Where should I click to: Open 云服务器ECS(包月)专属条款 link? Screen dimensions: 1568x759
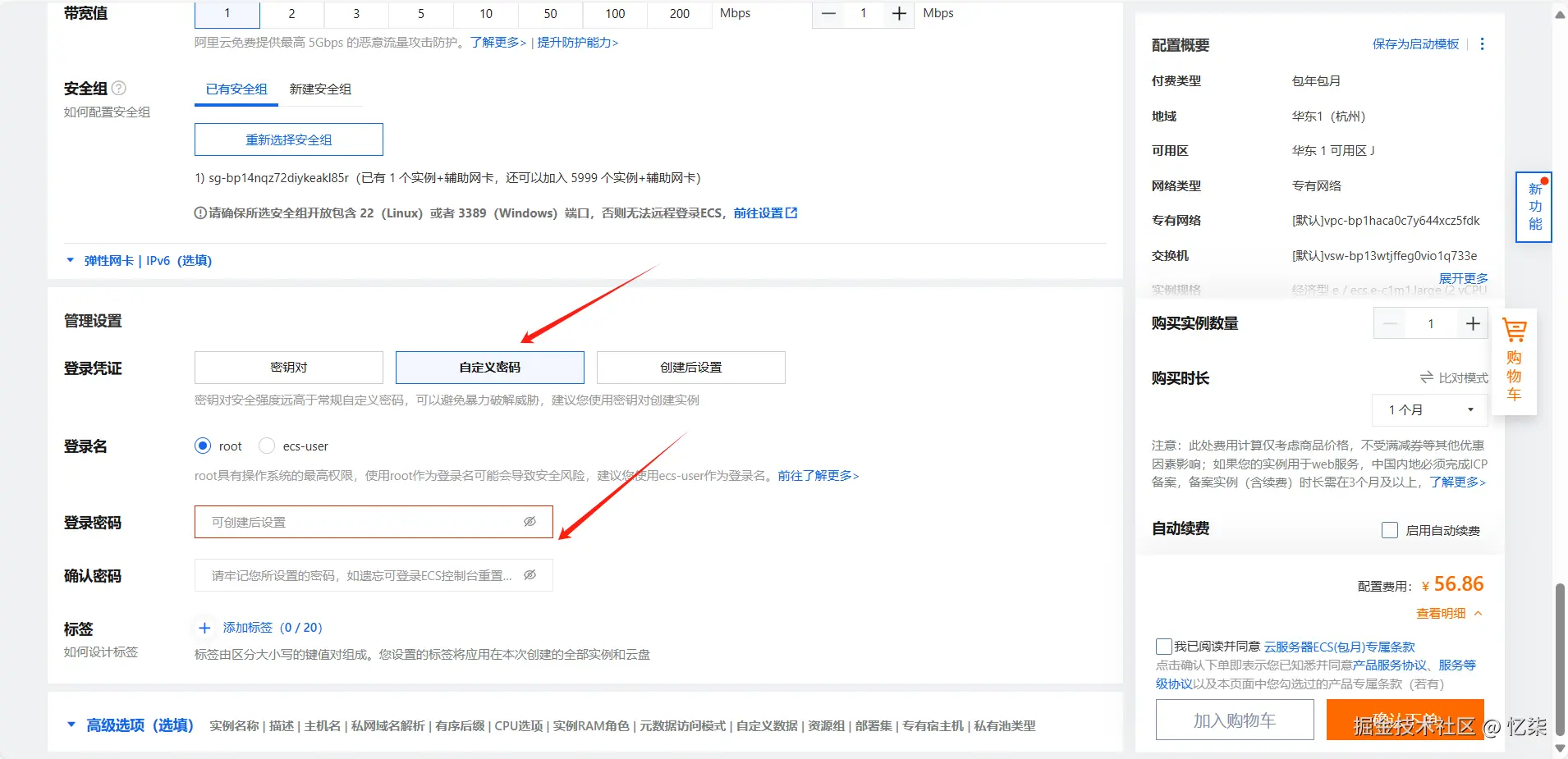1340,647
